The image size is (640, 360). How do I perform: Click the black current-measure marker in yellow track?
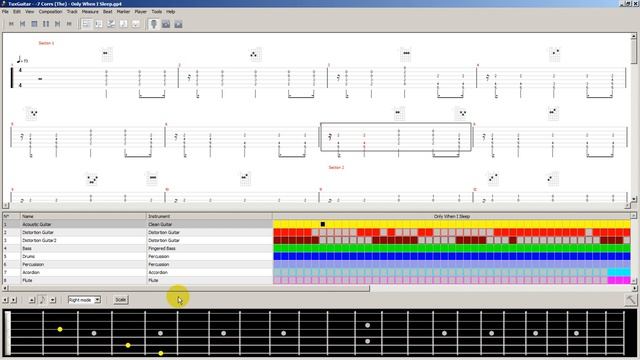coord(322,224)
